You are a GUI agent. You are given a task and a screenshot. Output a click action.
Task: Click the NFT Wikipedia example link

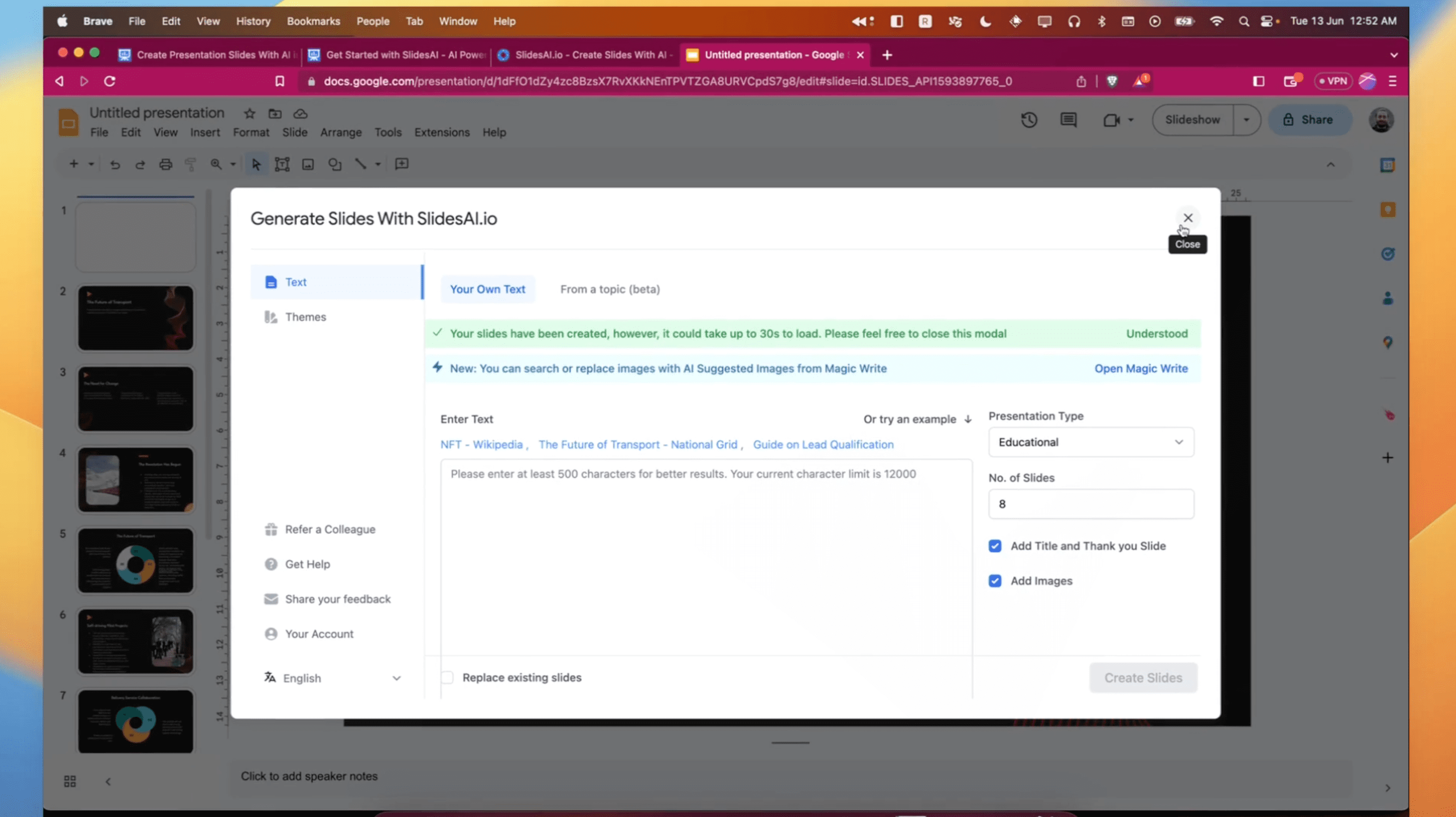481,444
